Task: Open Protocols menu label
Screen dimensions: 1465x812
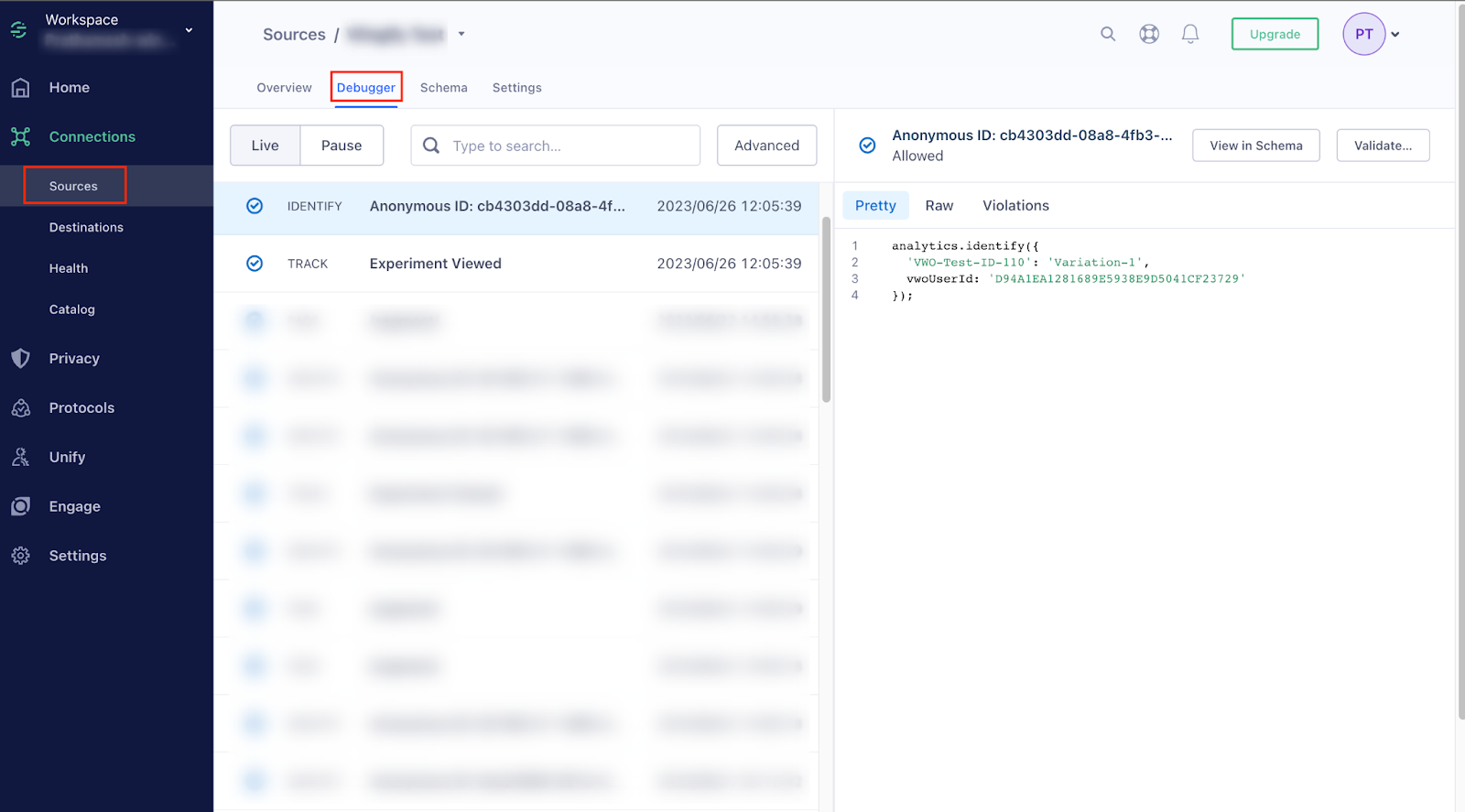Action: 81,408
